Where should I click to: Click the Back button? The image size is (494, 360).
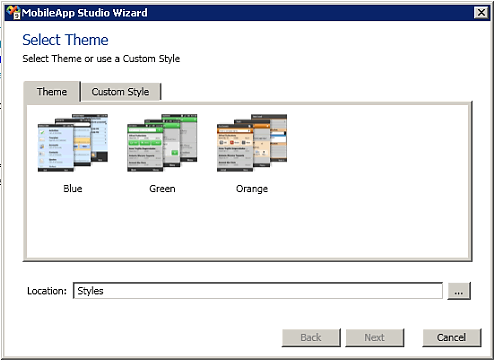coord(311,338)
